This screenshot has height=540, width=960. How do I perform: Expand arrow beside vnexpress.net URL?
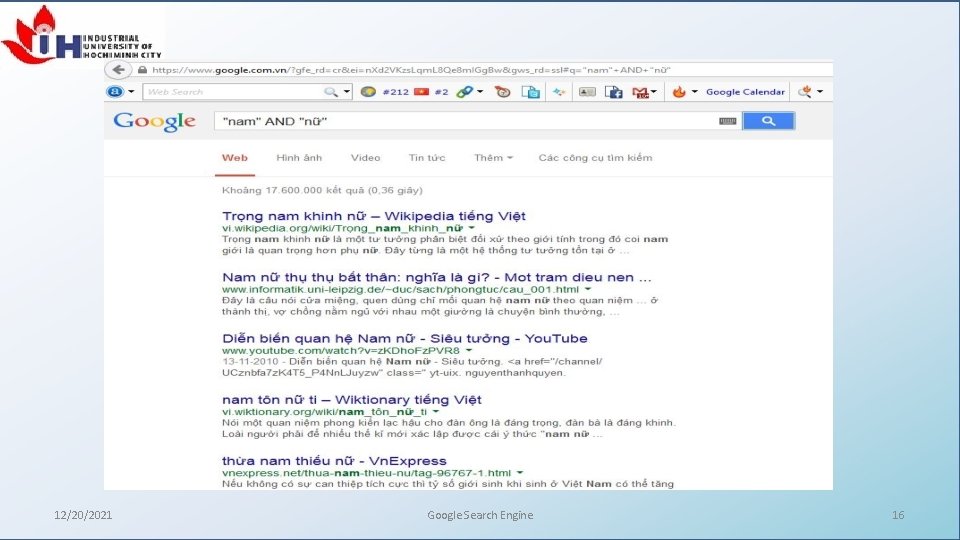tap(520, 473)
